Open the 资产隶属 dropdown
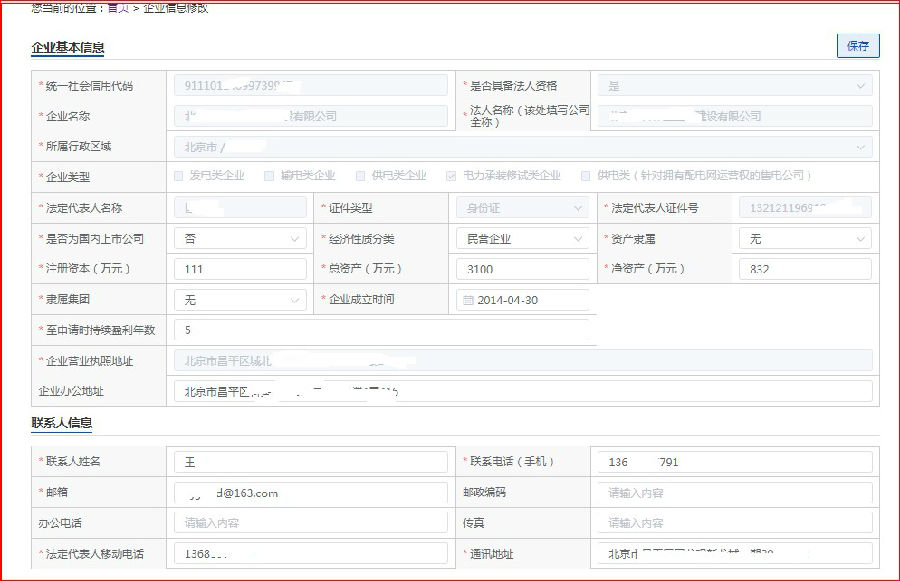Viewport: 900px width, 581px height. [x=805, y=239]
